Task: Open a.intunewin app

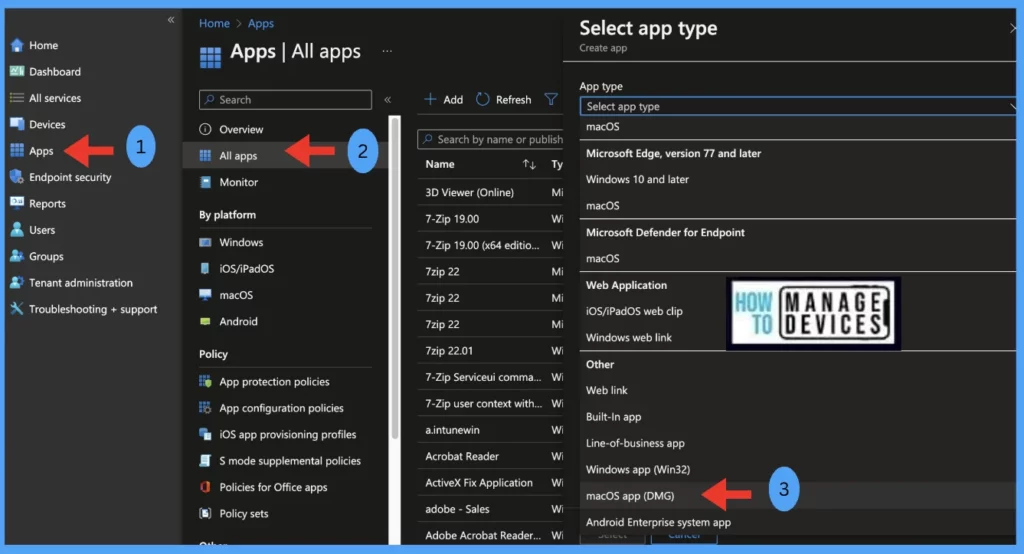Action: [x=452, y=430]
